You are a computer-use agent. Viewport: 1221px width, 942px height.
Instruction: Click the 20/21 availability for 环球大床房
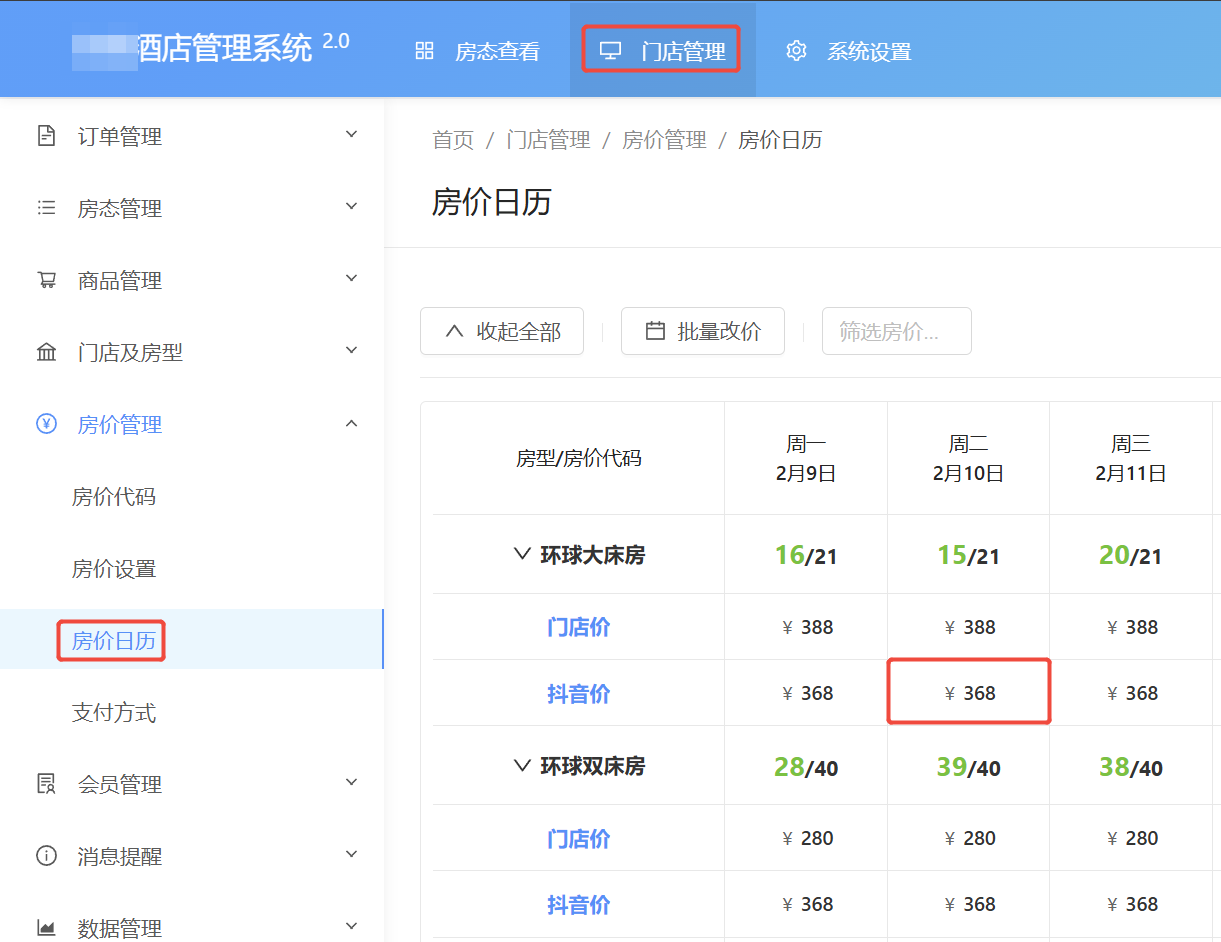1131,555
